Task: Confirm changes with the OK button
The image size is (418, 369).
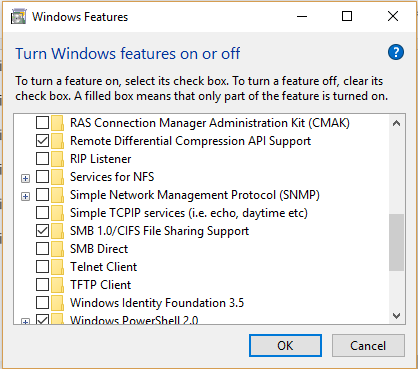Action: pyautogui.click(x=285, y=345)
